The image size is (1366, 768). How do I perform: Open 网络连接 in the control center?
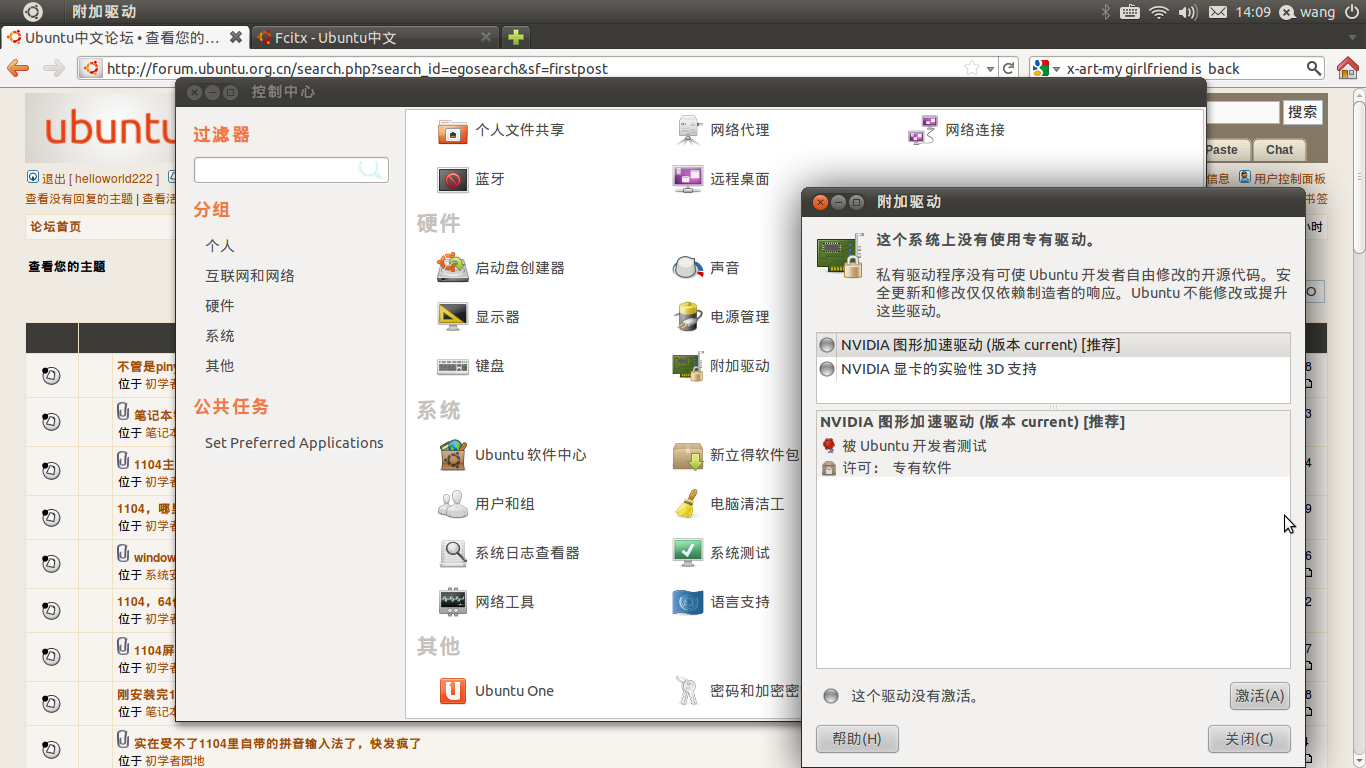click(956, 130)
